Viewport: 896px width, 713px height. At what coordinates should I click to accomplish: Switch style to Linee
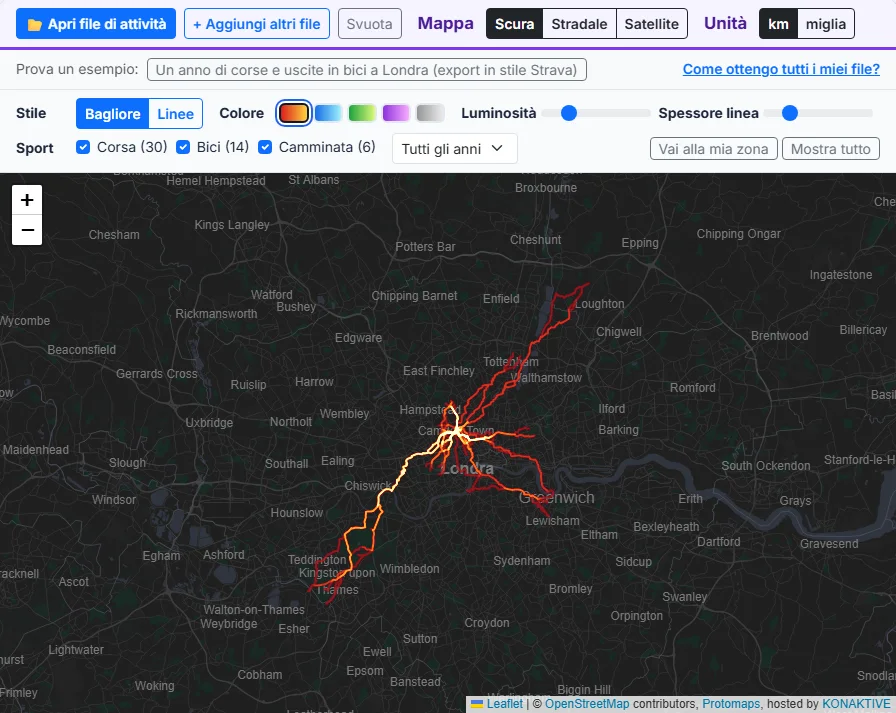(x=175, y=114)
